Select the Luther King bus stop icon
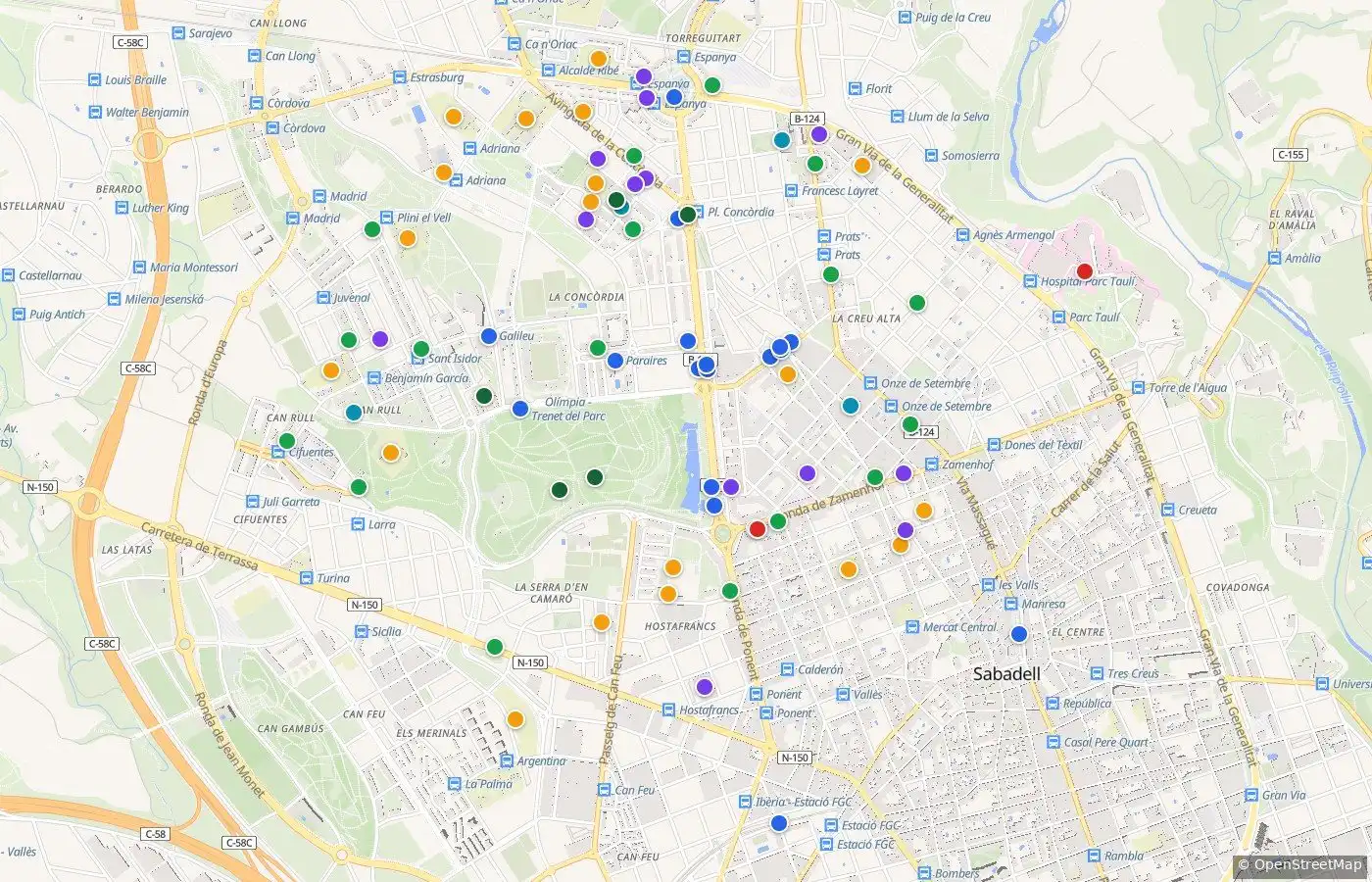This screenshot has height=882, width=1372. [122, 208]
